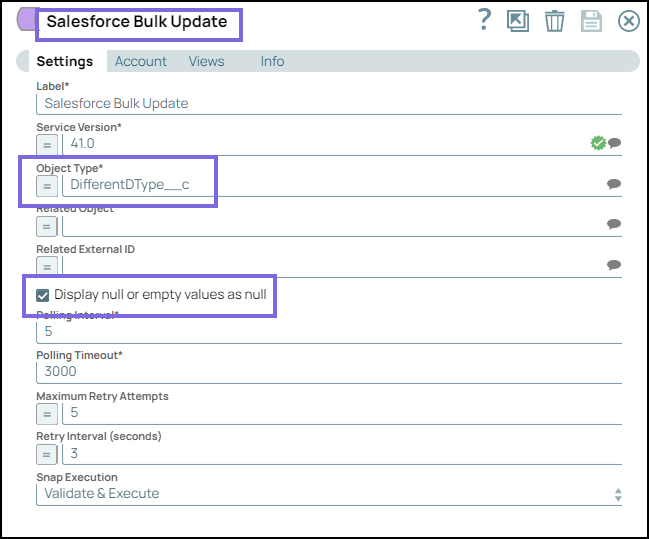Uncheck Display null or empty values as null
Image resolution: width=649 pixels, height=539 pixels.
click(43, 295)
